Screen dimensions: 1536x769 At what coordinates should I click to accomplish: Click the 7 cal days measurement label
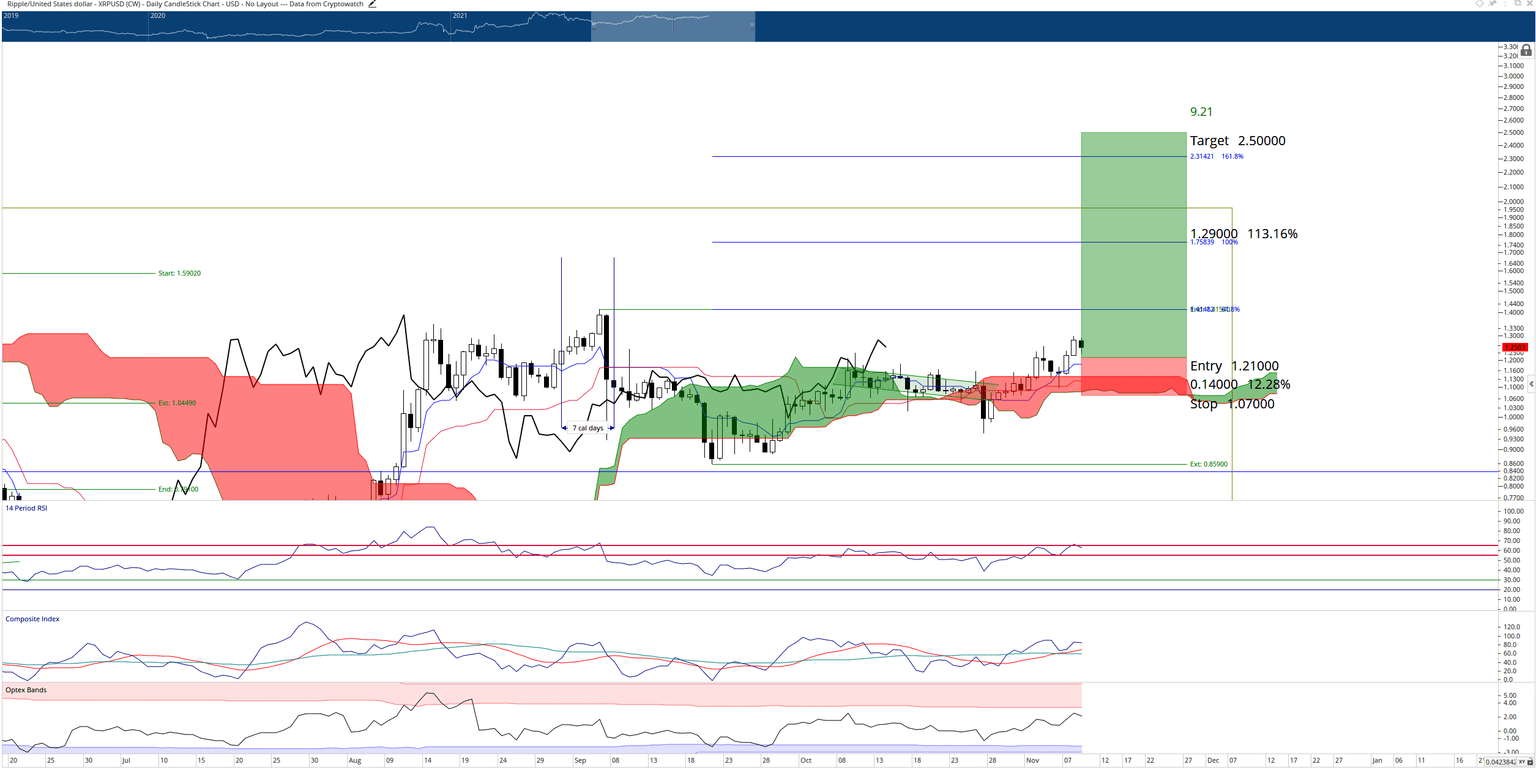click(x=588, y=428)
